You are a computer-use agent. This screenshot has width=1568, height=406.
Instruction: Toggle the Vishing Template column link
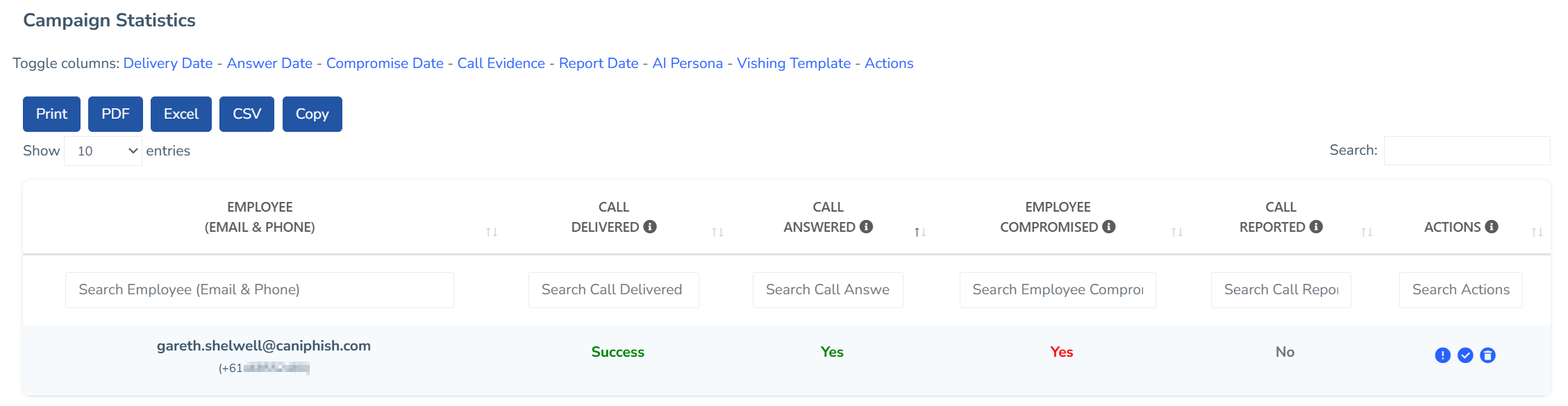pos(794,63)
